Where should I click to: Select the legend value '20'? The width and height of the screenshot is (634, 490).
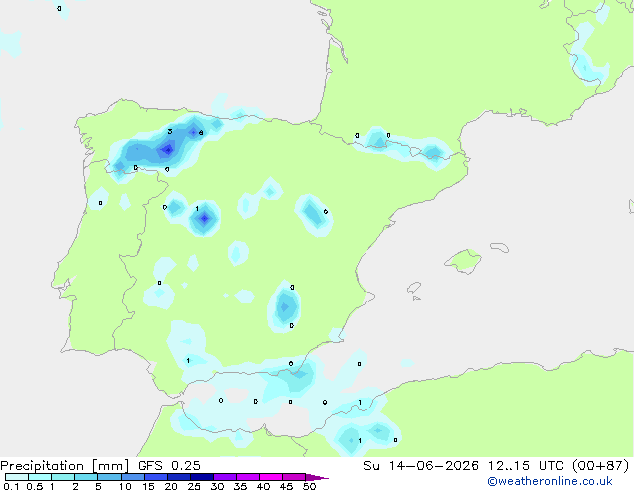pyautogui.click(x=171, y=486)
